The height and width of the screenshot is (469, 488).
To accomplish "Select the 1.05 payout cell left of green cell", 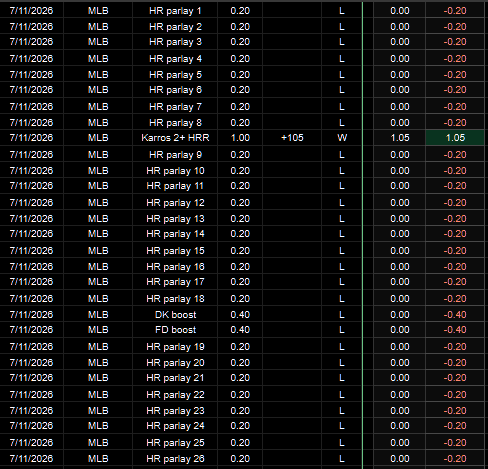I will tap(399, 138).
